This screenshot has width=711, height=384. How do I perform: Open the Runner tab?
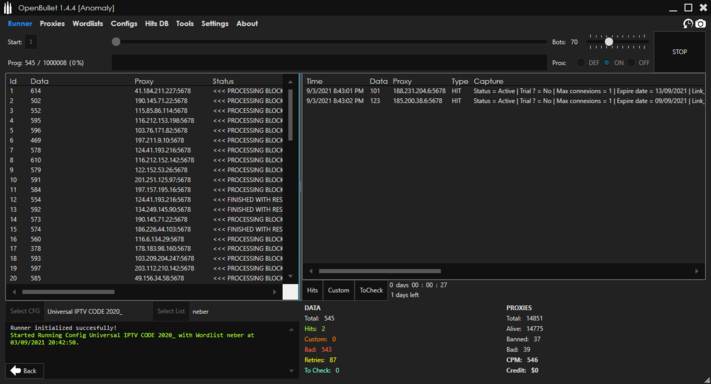tap(20, 24)
